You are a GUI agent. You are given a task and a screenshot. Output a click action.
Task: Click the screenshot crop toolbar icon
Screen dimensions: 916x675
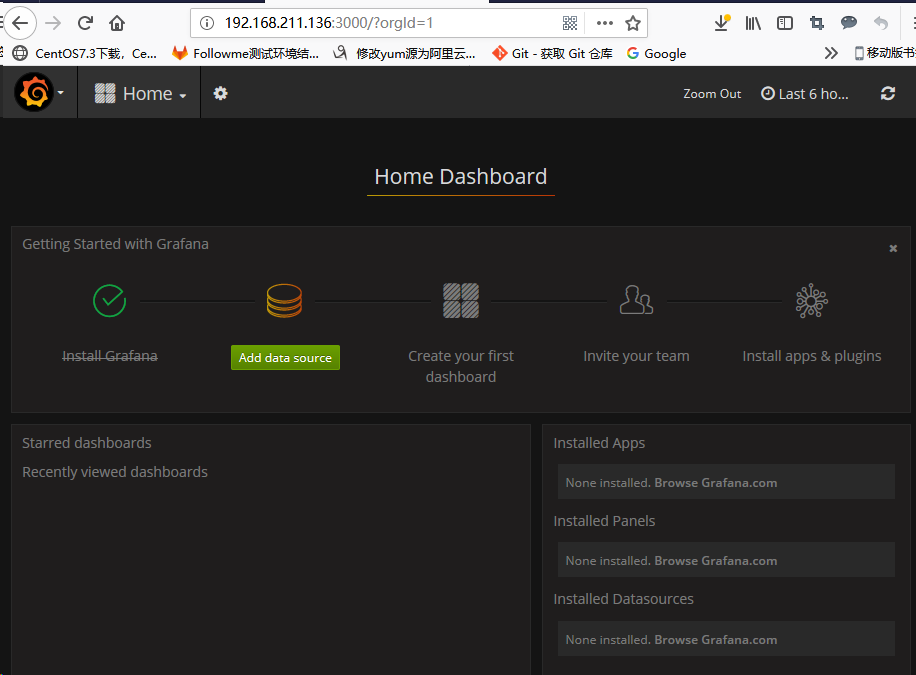coord(817,23)
